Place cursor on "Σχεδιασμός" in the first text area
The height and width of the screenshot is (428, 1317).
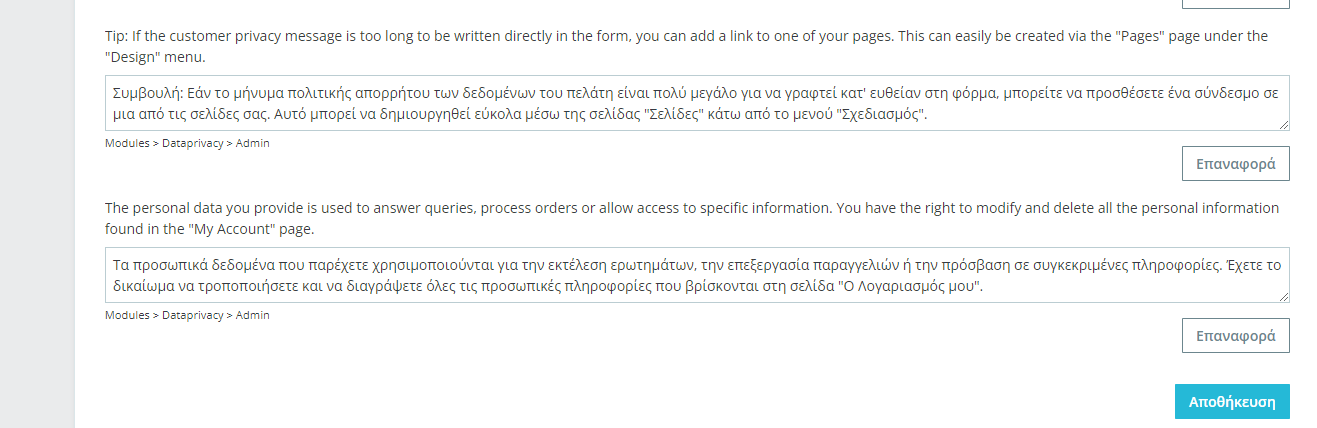884,116
